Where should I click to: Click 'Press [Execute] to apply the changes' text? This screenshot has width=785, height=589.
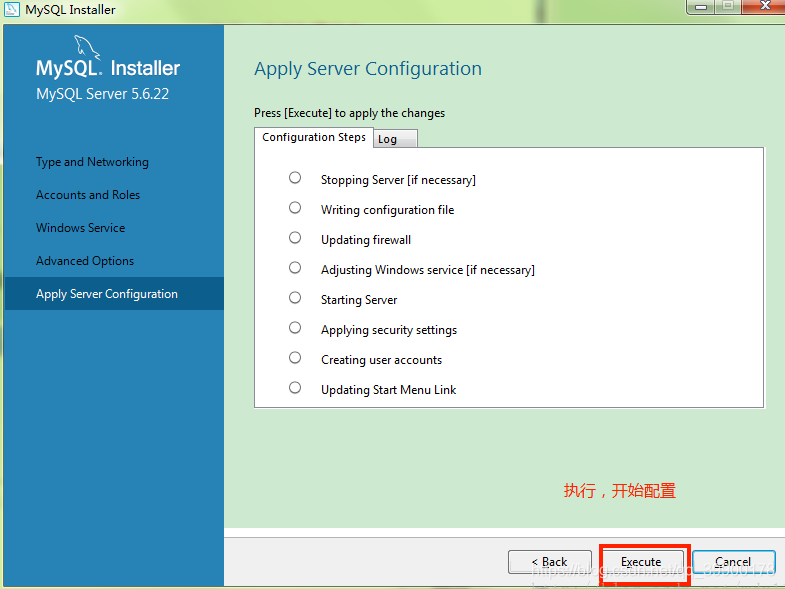pos(349,113)
